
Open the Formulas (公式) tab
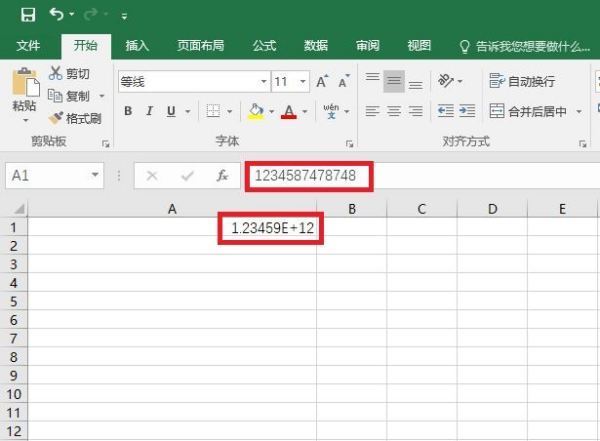click(x=264, y=46)
